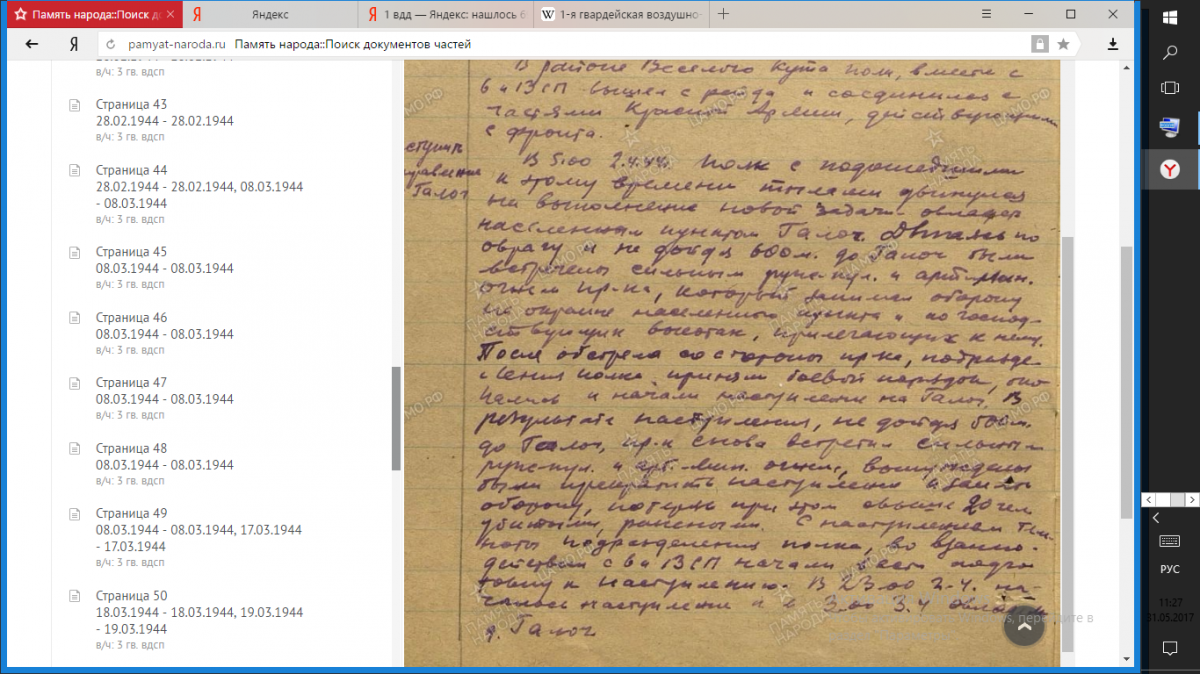
Task: Open Страница 46 document
Action: (131, 317)
